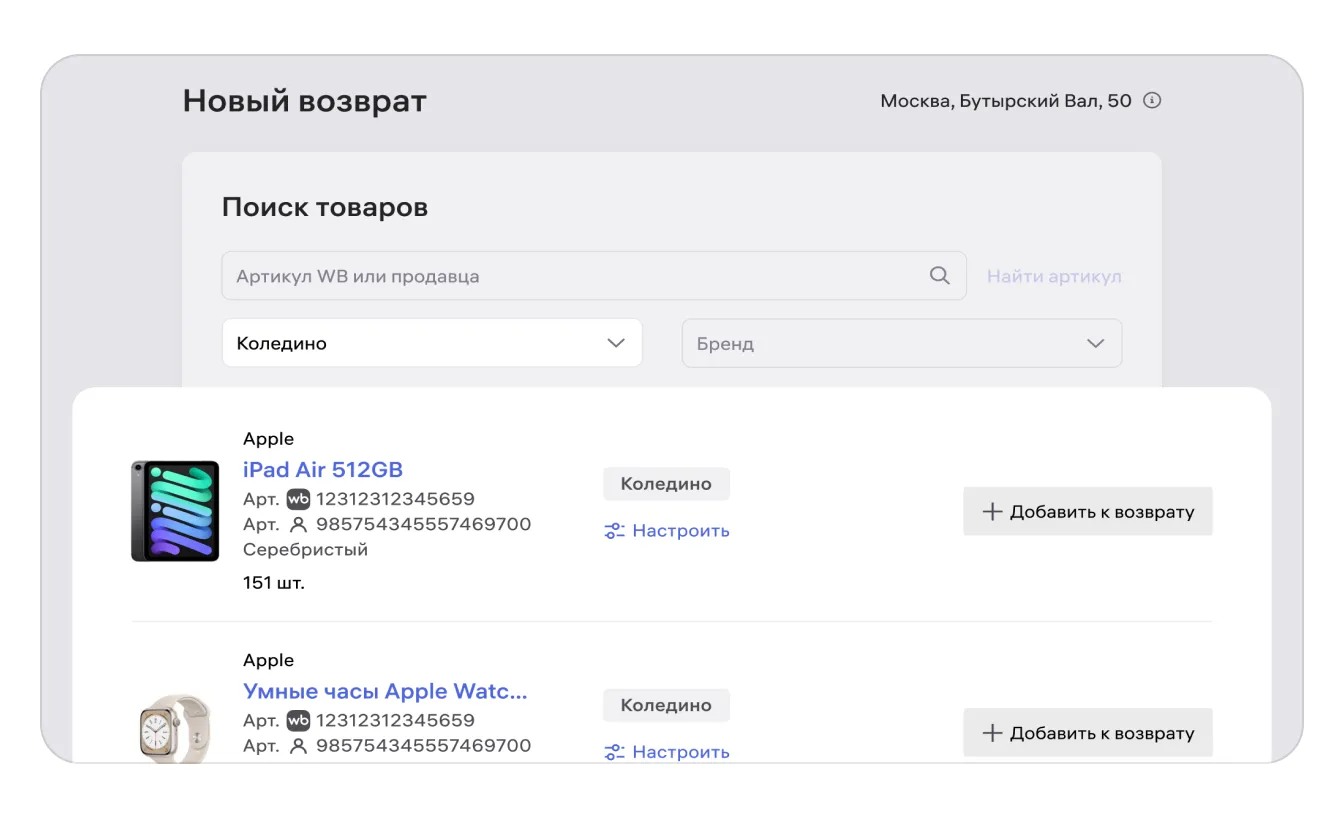Expand the Бренд dropdown

pos(900,343)
